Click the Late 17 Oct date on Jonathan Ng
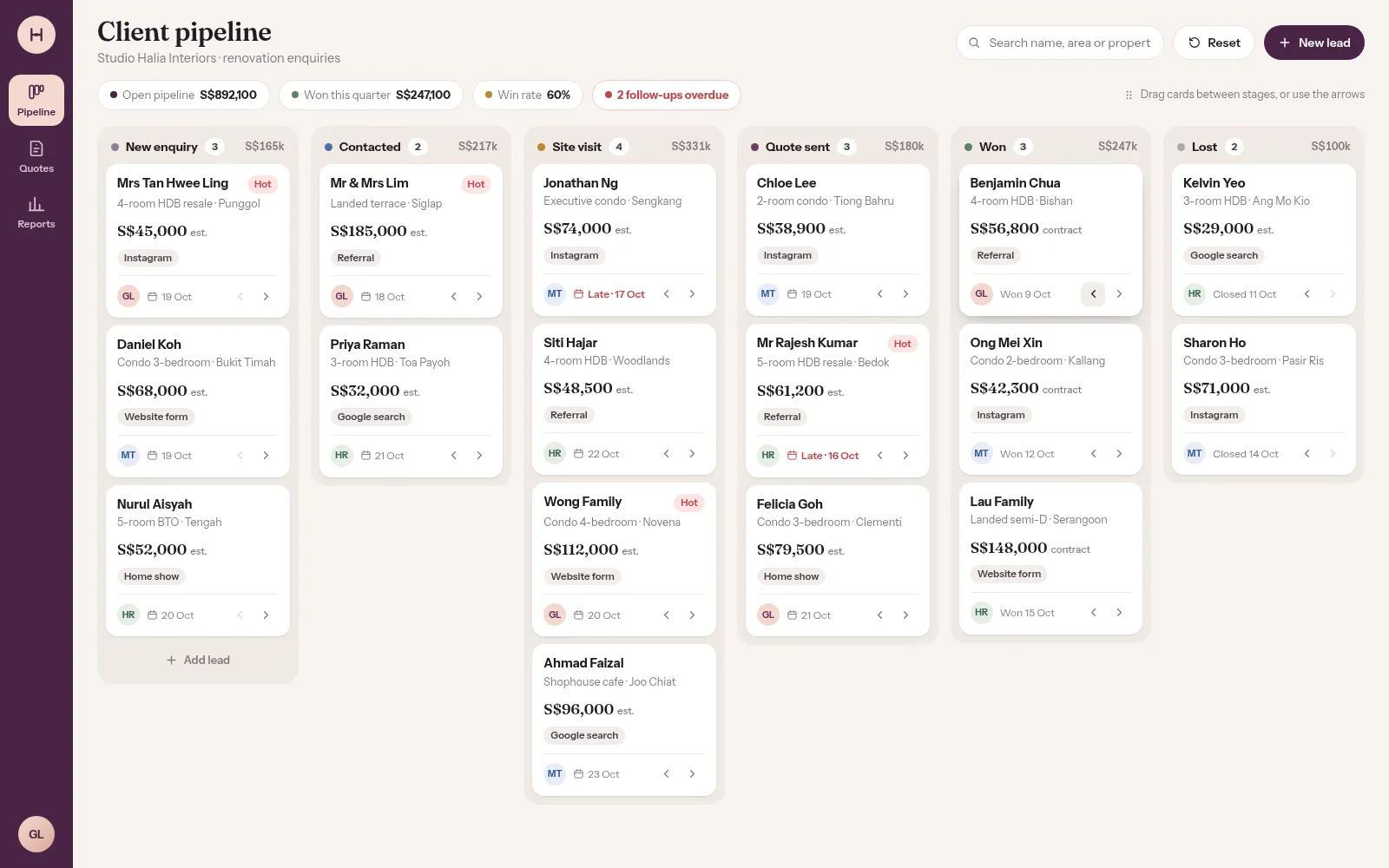This screenshot has width=1389, height=868. point(609,294)
